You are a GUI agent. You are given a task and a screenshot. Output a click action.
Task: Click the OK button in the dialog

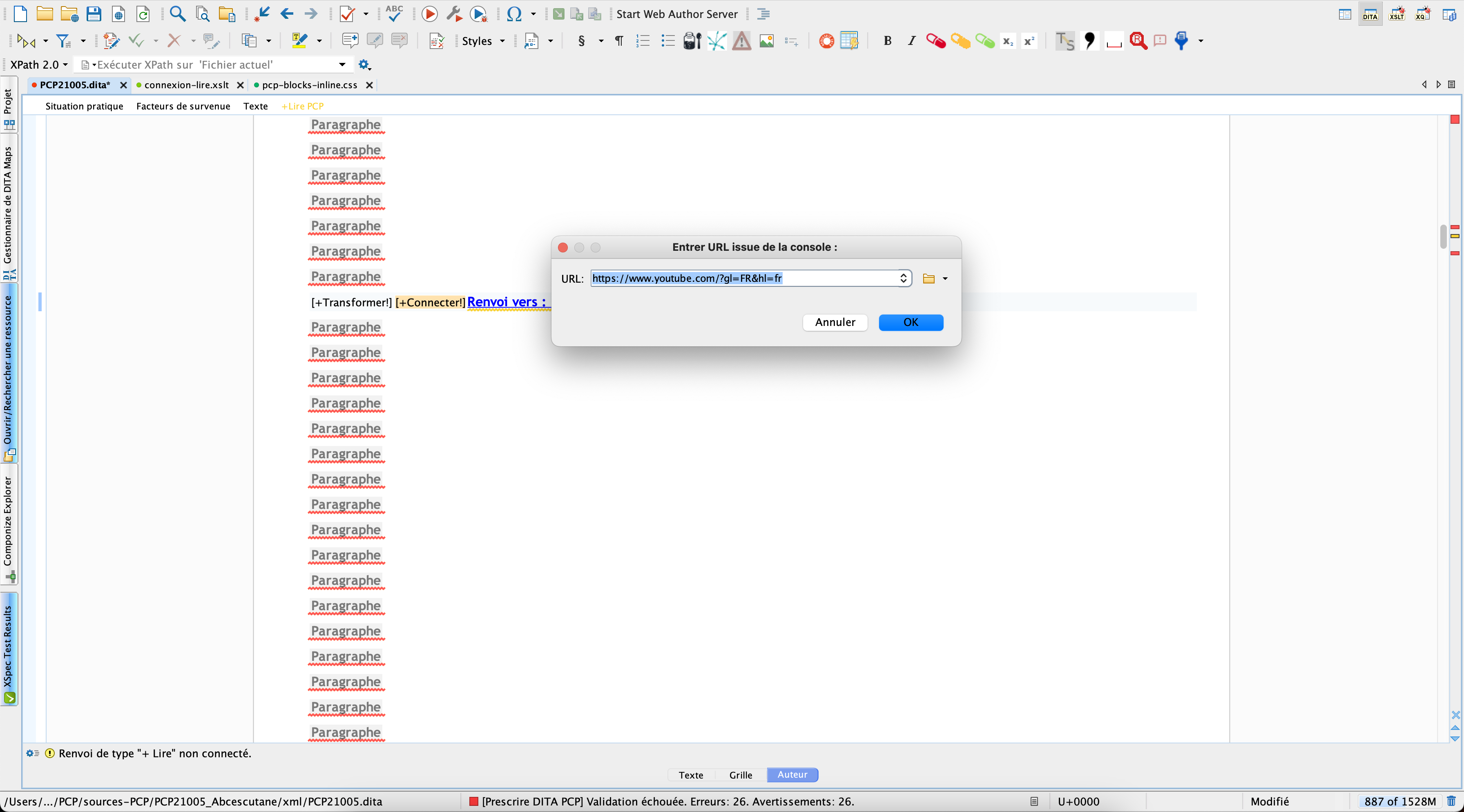pyautogui.click(x=911, y=322)
